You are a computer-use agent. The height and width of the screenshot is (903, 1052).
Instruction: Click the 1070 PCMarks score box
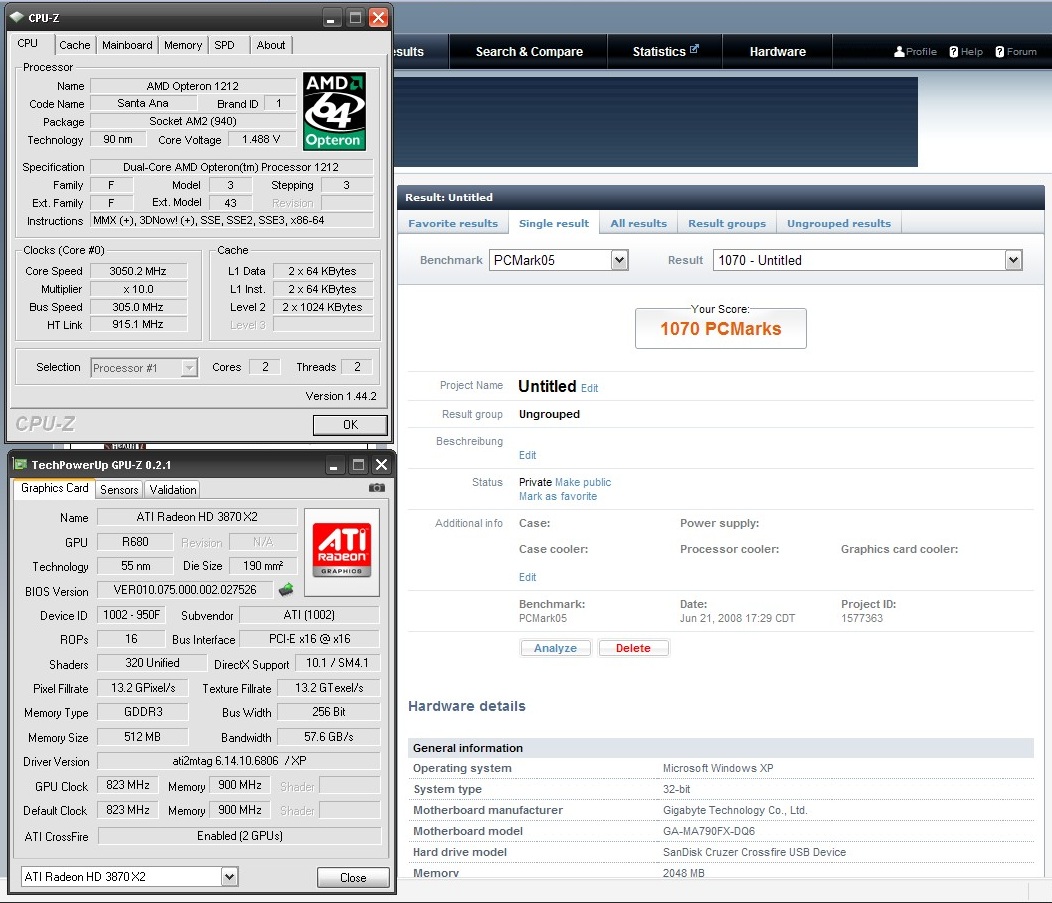tap(721, 329)
